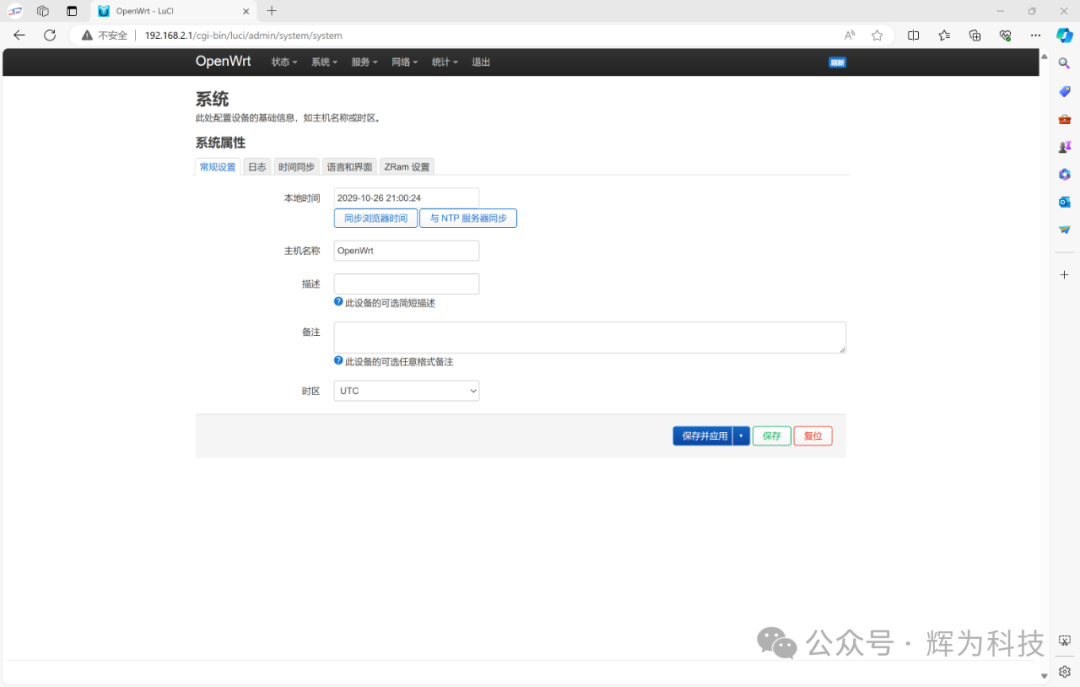Switch to the 日志 tab
1080x687 pixels.
pyautogui.click(x=257, y=166)
